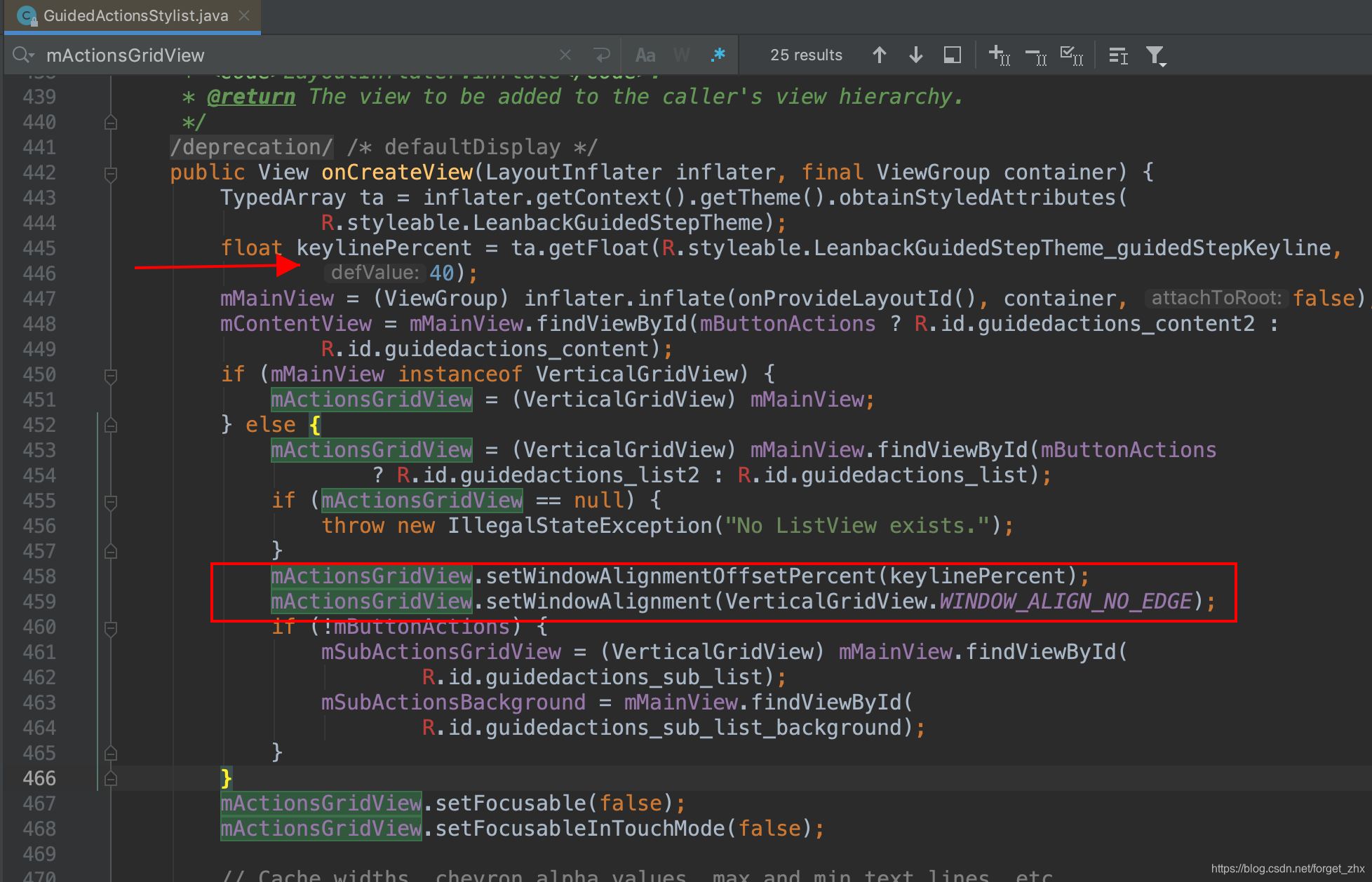Click guidedactions_sub_list_background resource id
Viewport: 1372px width, 882px height.
pos(693,728)
